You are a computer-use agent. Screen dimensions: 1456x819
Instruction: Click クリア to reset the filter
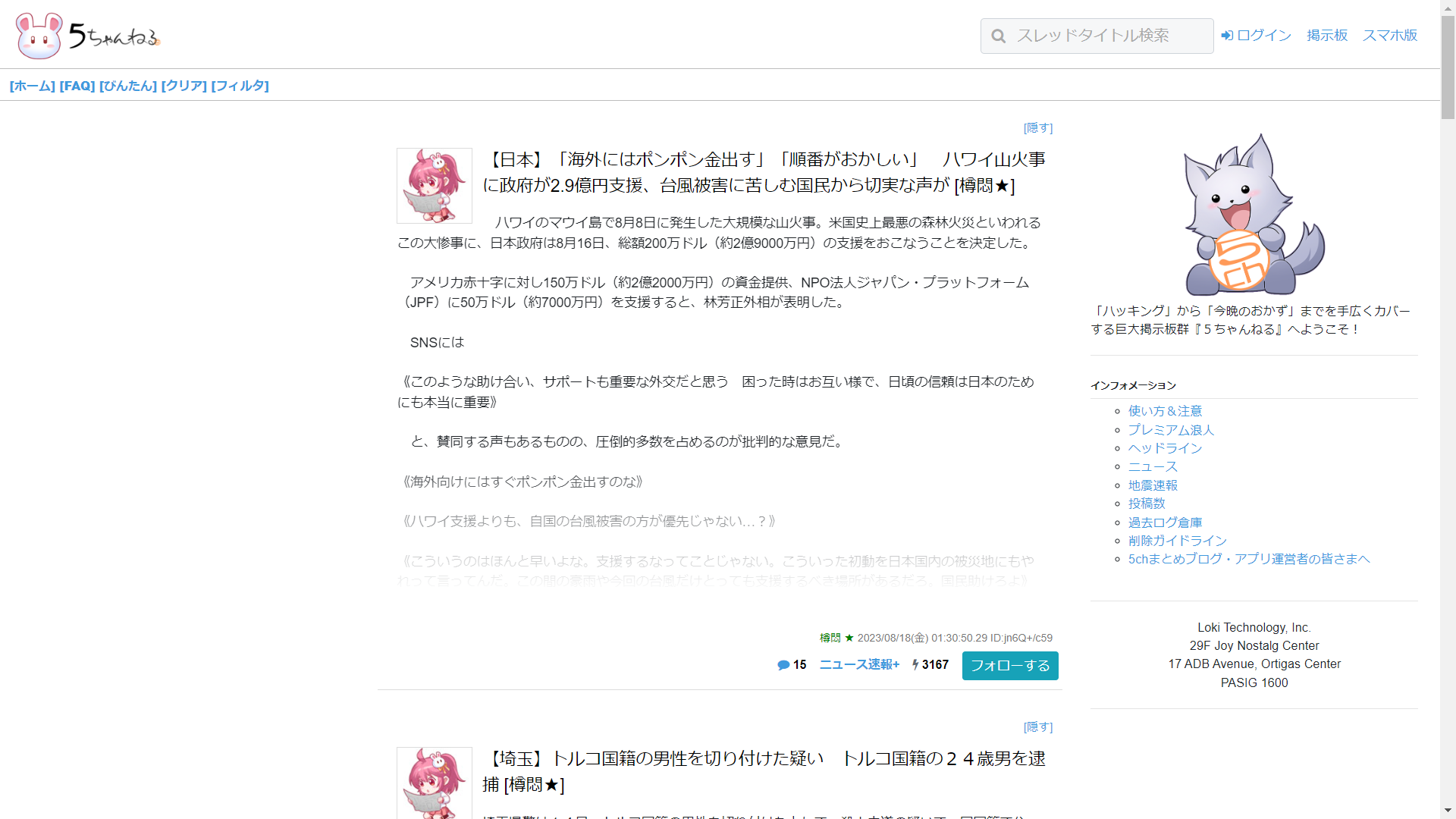point(184,86)
